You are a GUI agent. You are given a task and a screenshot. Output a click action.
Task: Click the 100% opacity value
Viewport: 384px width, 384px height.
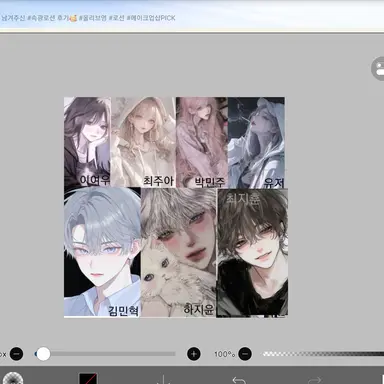(225, 354)
